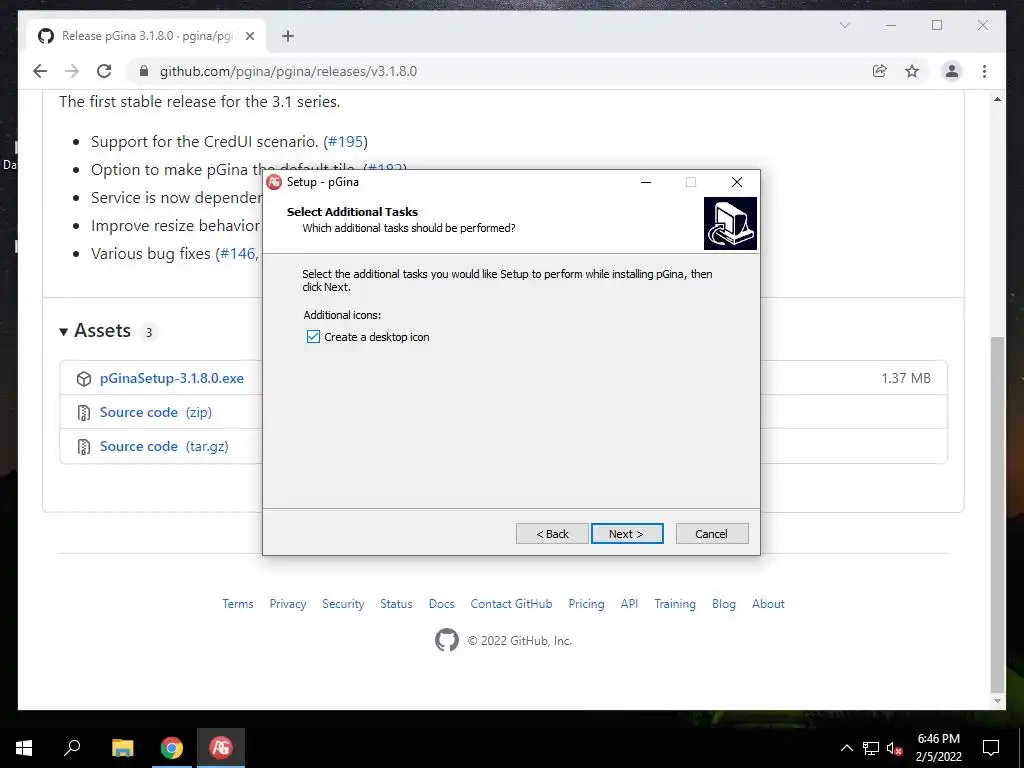Open Chrome three-dot menu

pyautogui.click(x=984, y=71)
